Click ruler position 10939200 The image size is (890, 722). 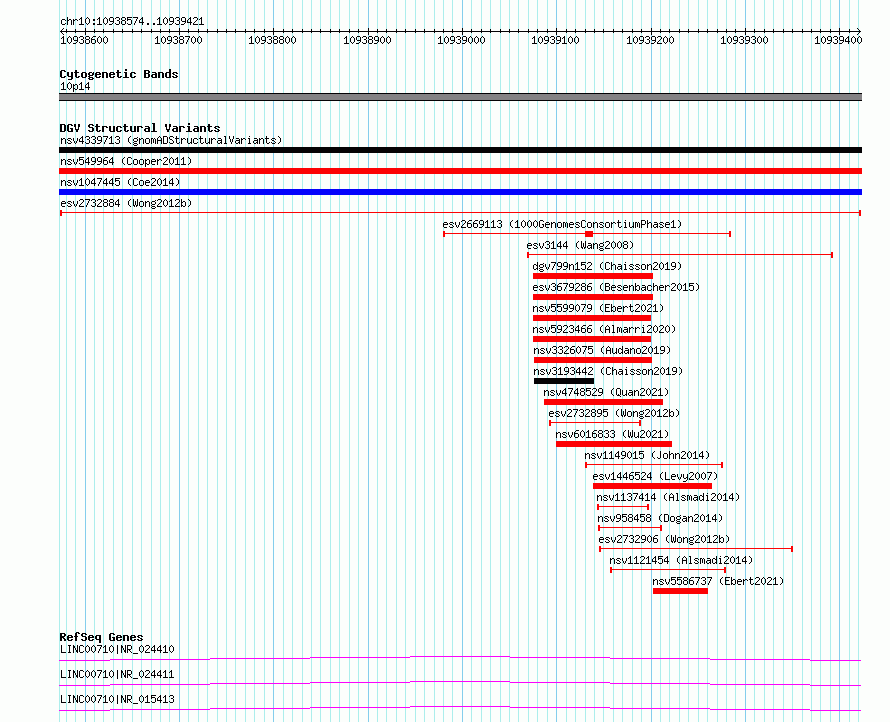coord(650,40)
